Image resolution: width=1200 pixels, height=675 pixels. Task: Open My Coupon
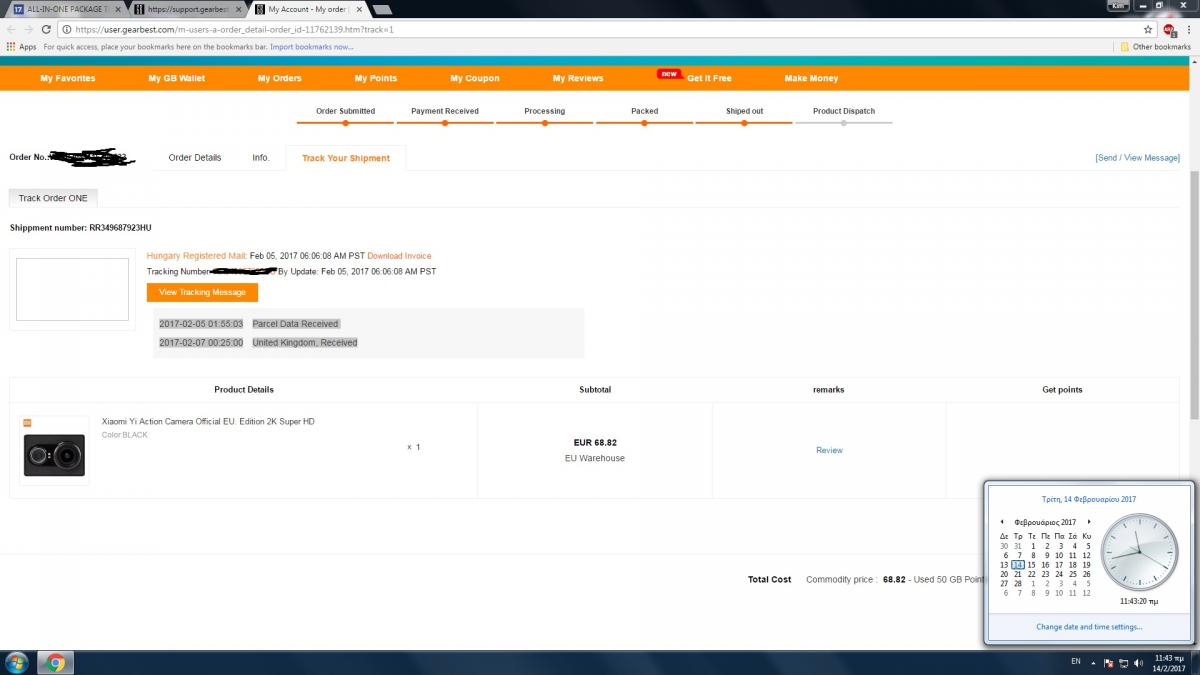pyautogui.click(x=475, y=78)
